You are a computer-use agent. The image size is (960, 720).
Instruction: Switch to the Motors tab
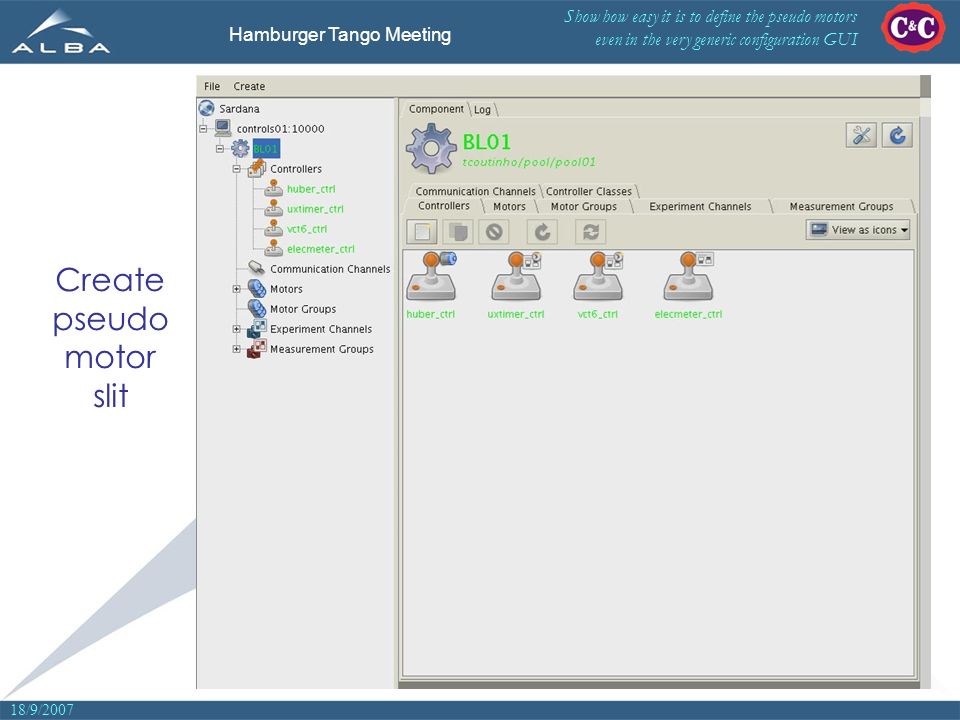(x=509, y=207)
